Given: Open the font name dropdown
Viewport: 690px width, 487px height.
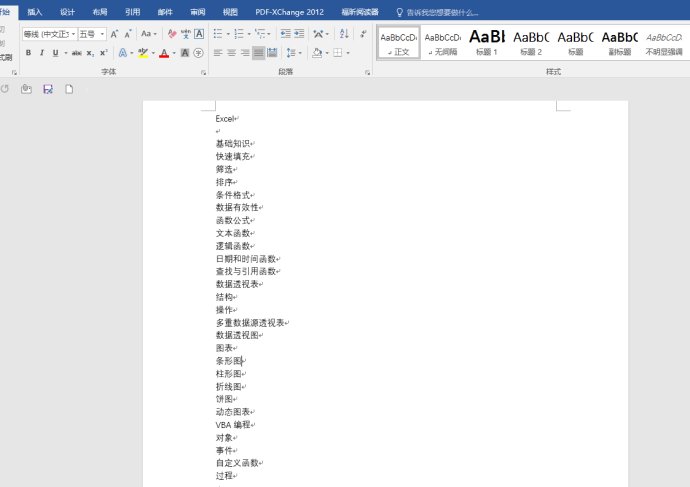Looking at the screenshot, I should [x=72, y=34].
